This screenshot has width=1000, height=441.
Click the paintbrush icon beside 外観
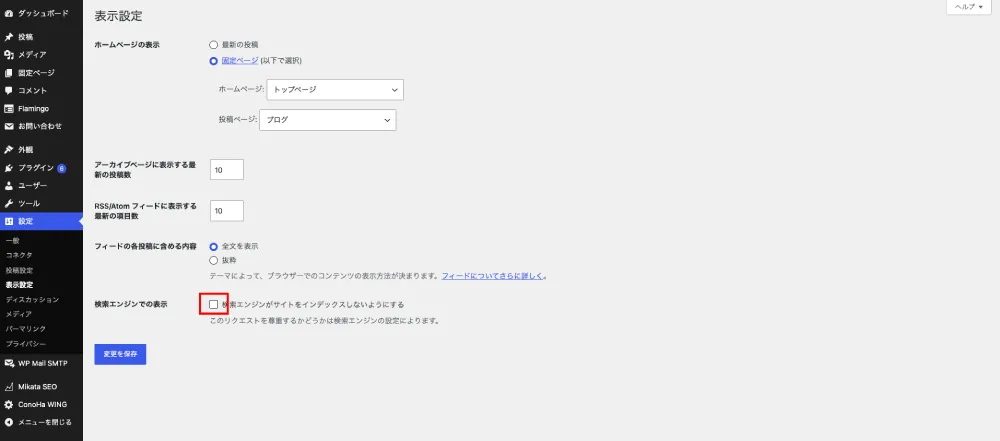click(9, 150)
